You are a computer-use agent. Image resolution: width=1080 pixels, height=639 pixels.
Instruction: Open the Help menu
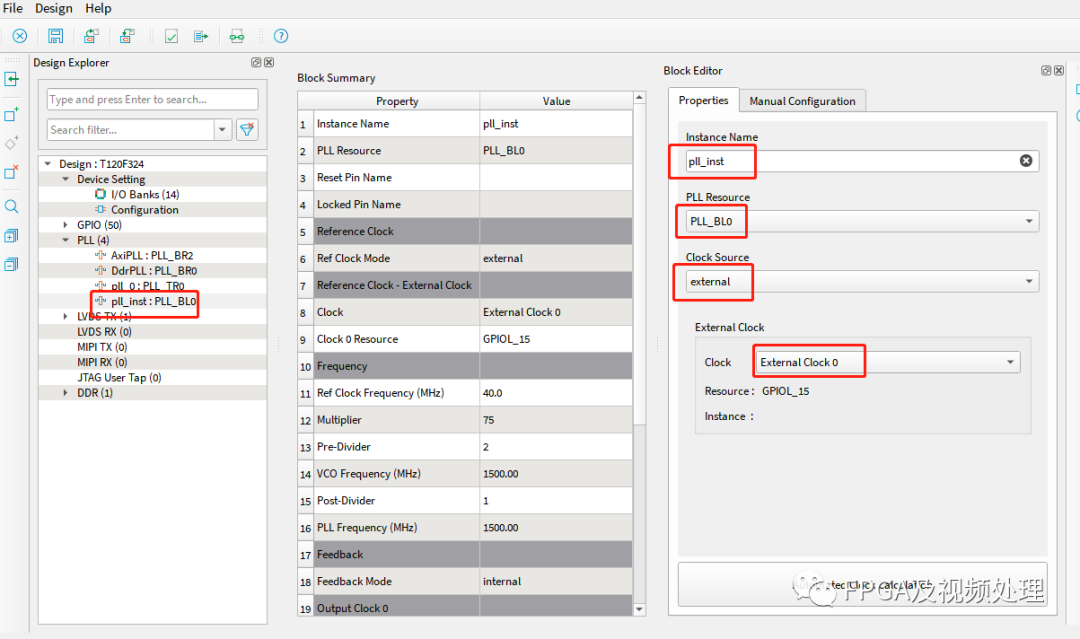coord(98,8)
